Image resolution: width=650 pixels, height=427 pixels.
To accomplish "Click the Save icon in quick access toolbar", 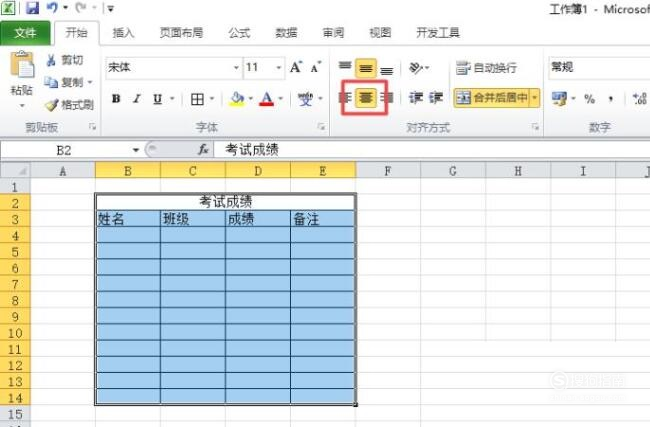I will (x=32, y=8).
